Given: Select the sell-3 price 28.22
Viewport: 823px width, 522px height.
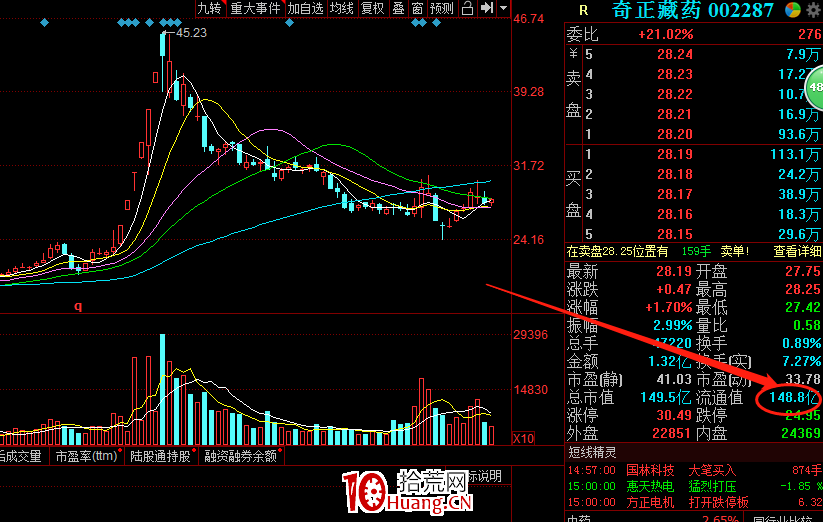Looking at the screenshot, I should pyautogui.click(x=674, y=94).
